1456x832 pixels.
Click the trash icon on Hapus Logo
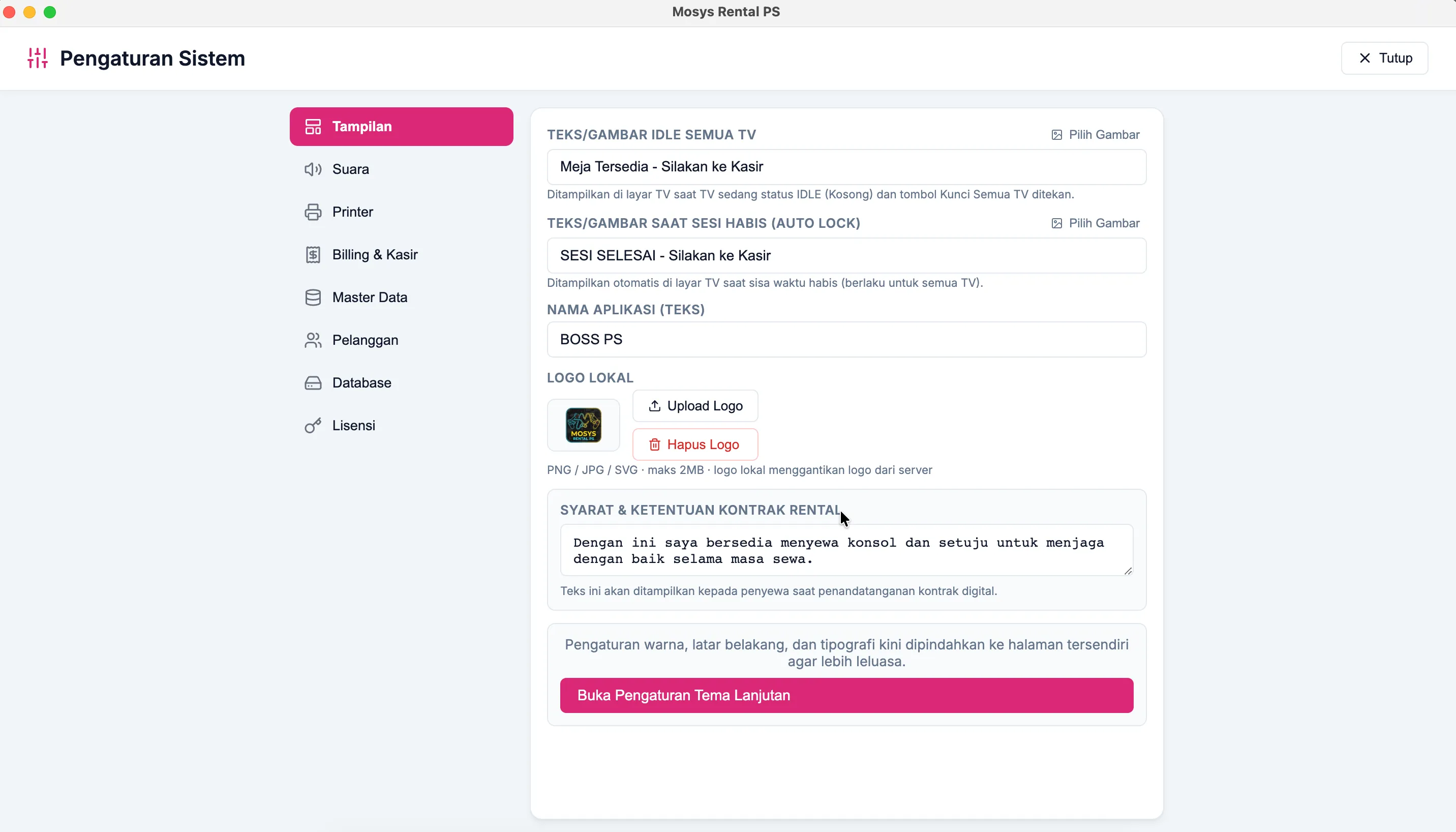[x=655, y=444]
